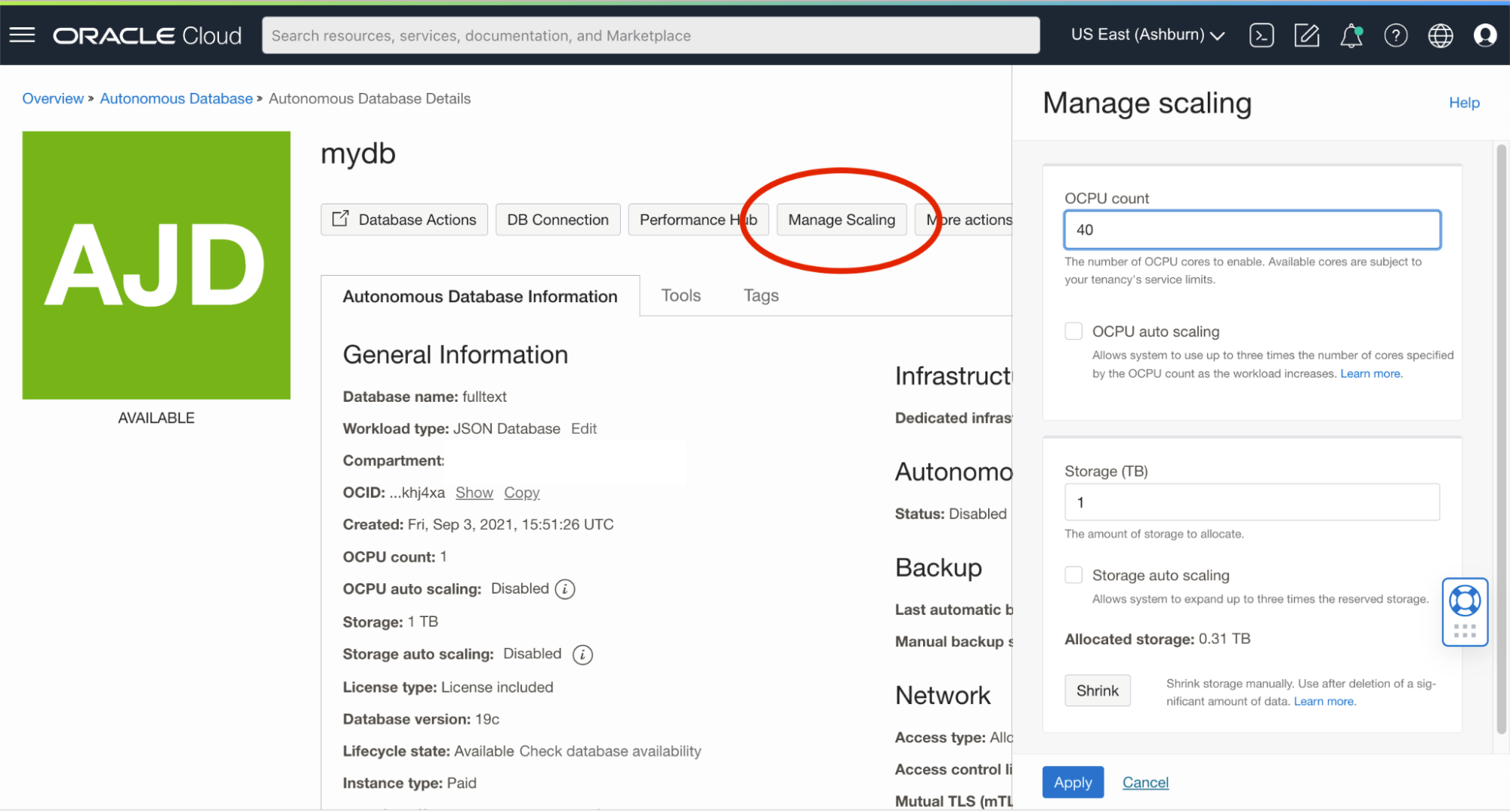The width and height of the screenshot is (1510, 812).
Task: Change language via globe icon
Action: [1440, 35]
